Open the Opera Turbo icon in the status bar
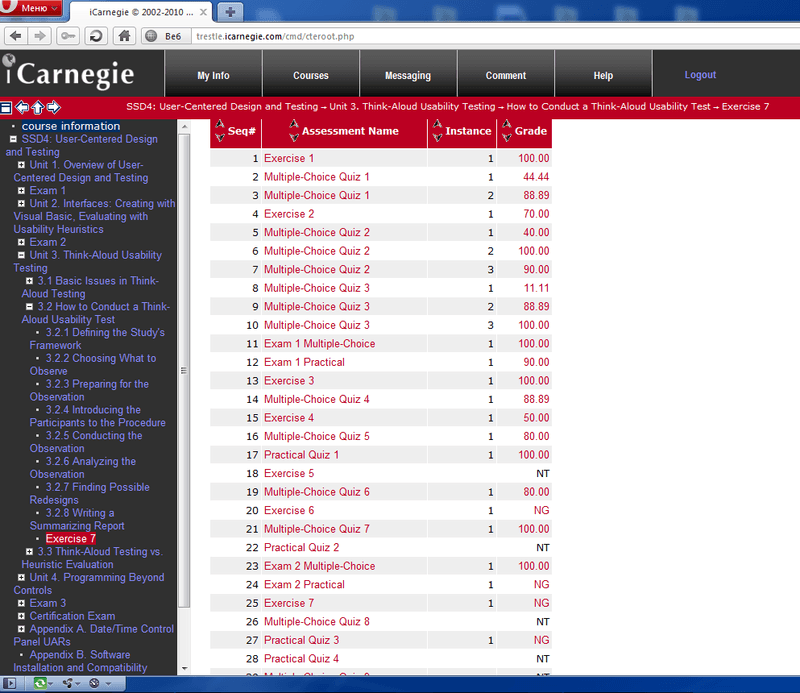This screenshot has width=800, height=693. tap(94, 683)
